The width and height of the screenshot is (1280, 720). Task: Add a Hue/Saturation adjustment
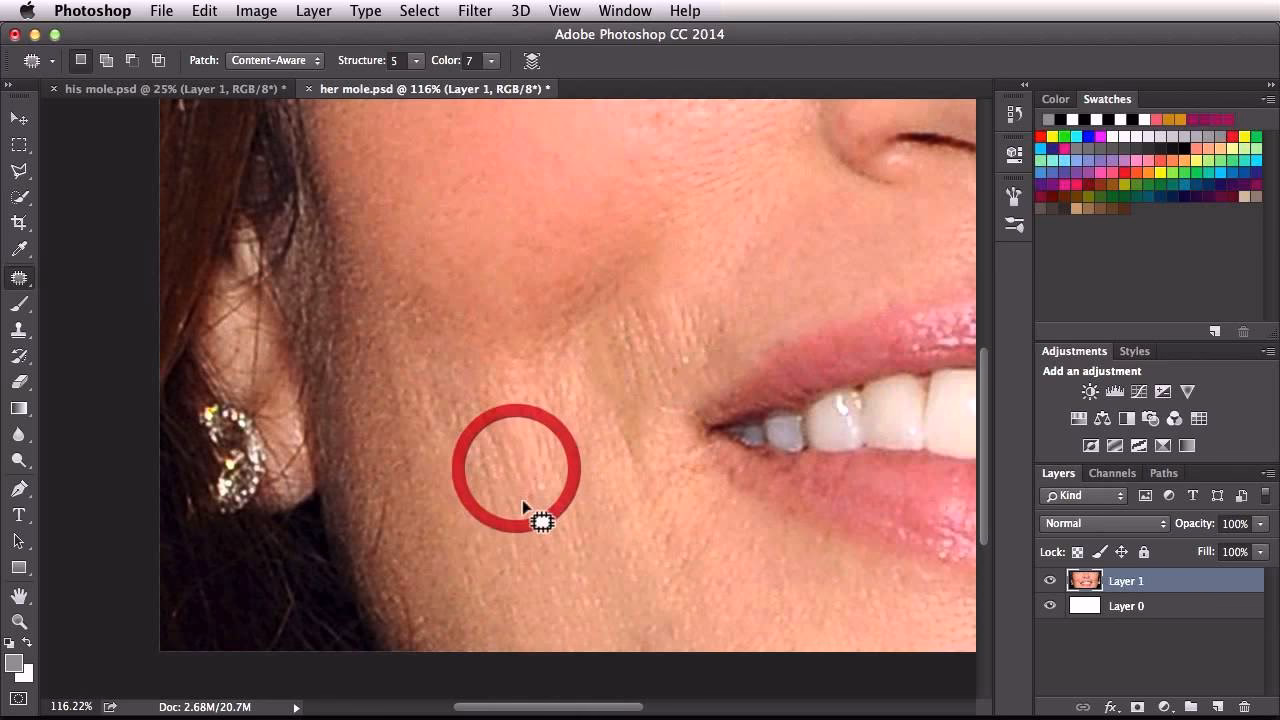point(1080,417)
